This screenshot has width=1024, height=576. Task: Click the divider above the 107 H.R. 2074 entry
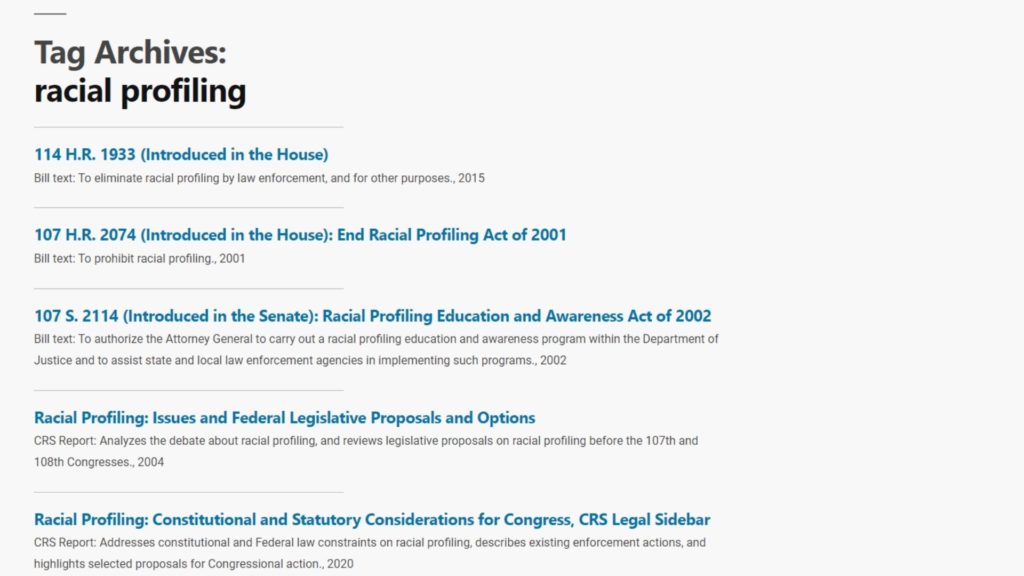pos(189,208)
